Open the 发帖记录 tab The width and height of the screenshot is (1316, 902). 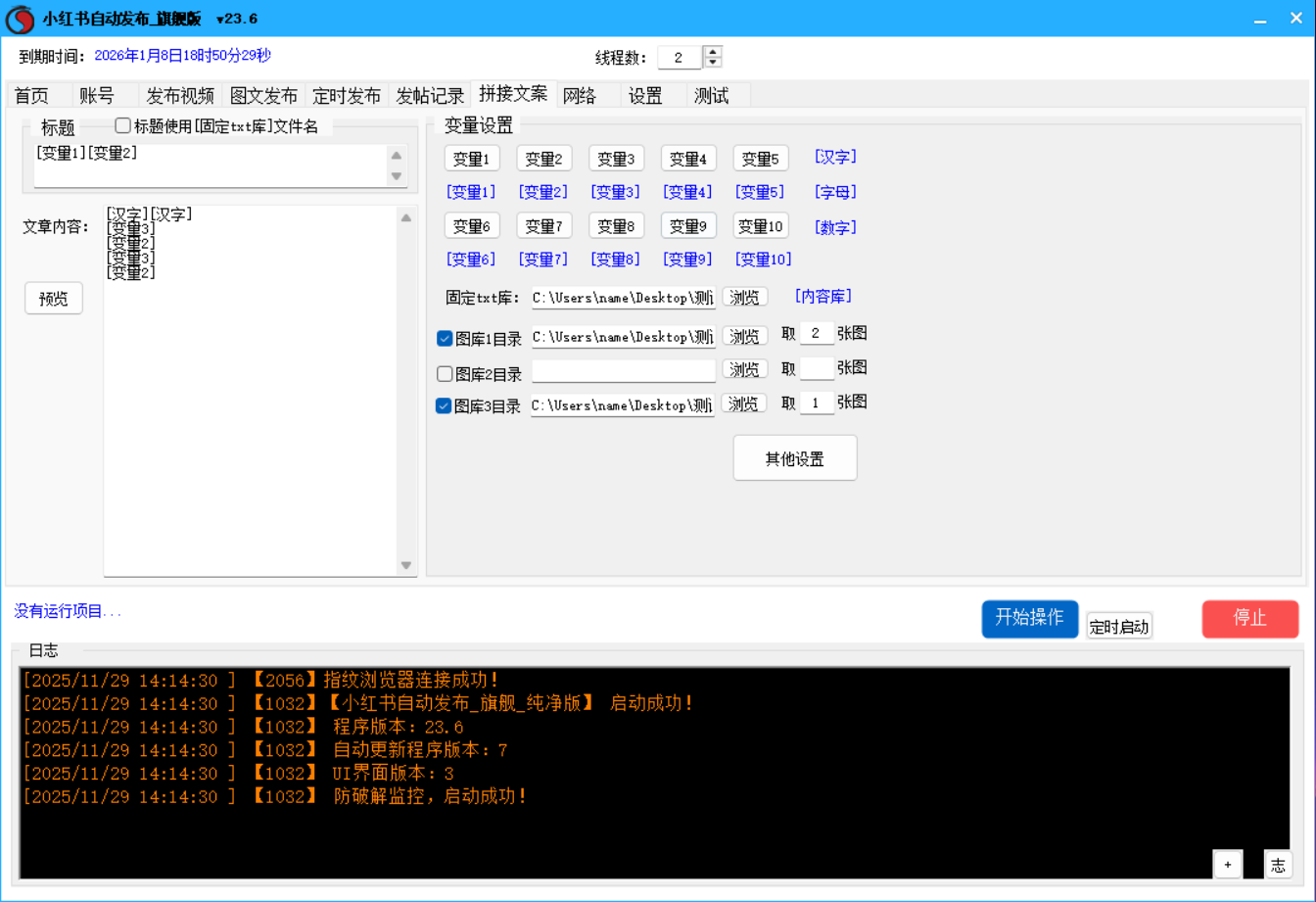pyautogui.click(x=430, y=96)
